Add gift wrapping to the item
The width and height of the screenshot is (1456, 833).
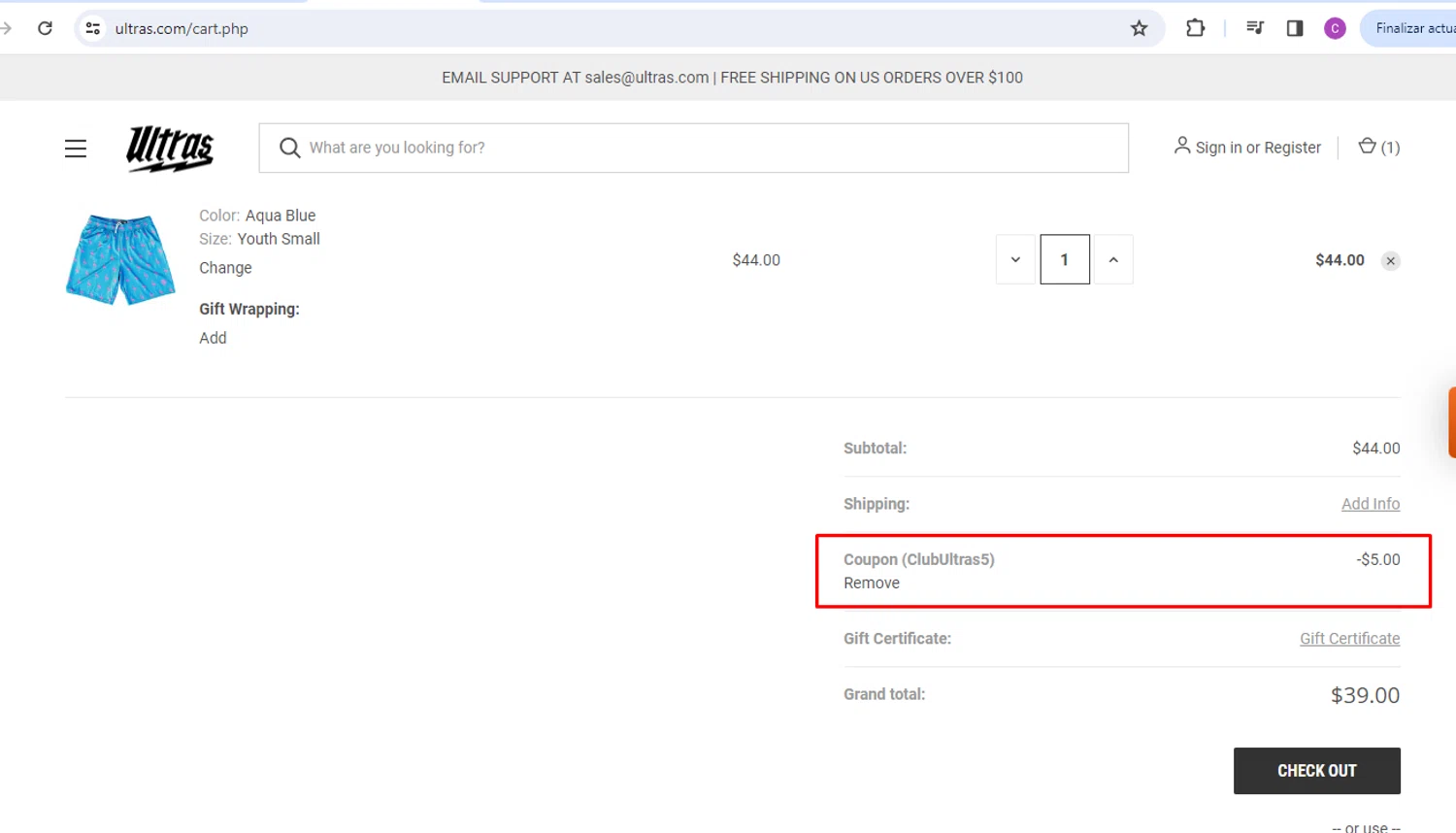(213, 338)
